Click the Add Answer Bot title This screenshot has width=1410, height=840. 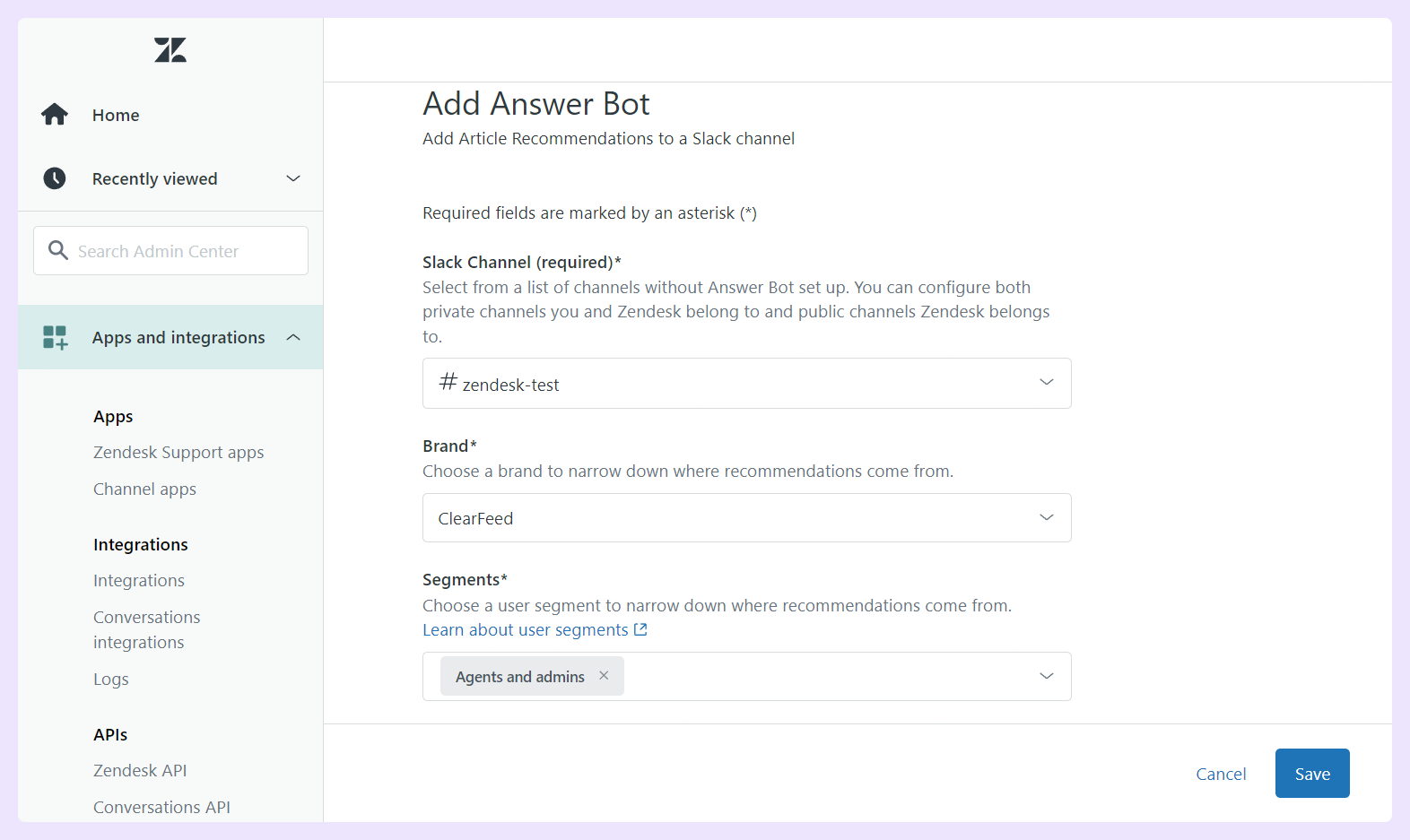click(536, 104)
